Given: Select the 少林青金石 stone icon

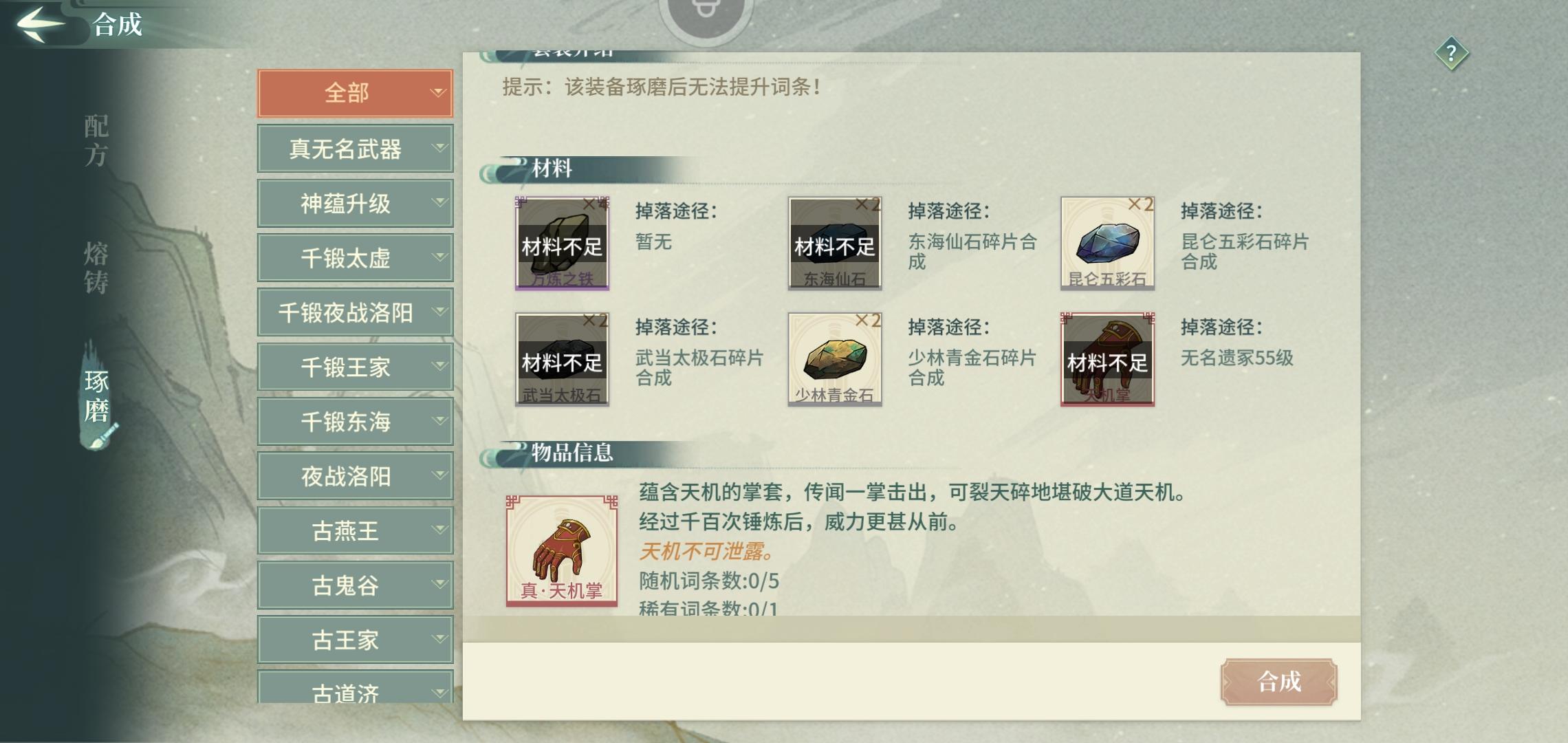Looking at the screenshot, I should click(834, 359).
